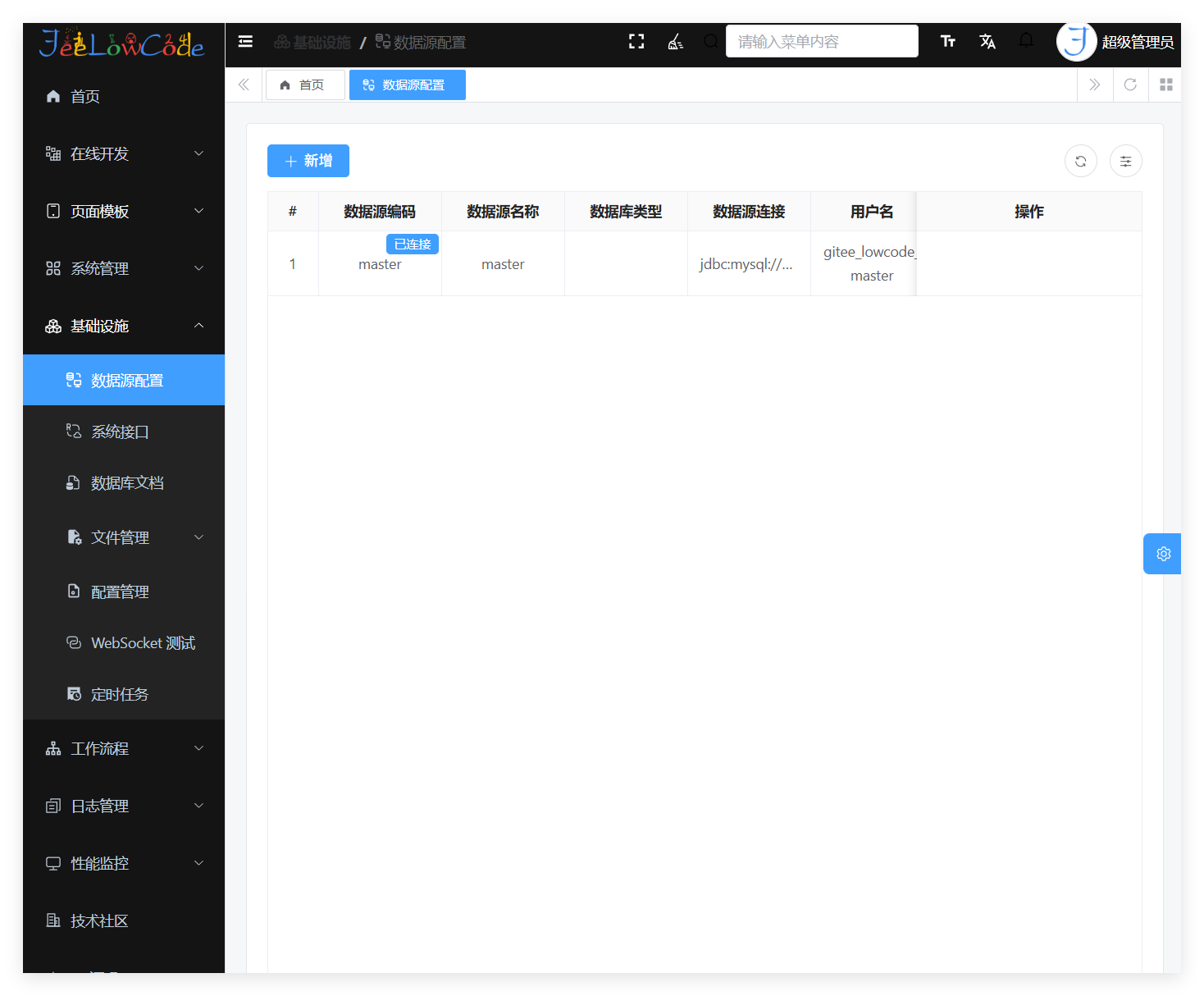Click the sidebar collapse hamburger icon
Screen dimensions: 1204x996
pos(244,41)
